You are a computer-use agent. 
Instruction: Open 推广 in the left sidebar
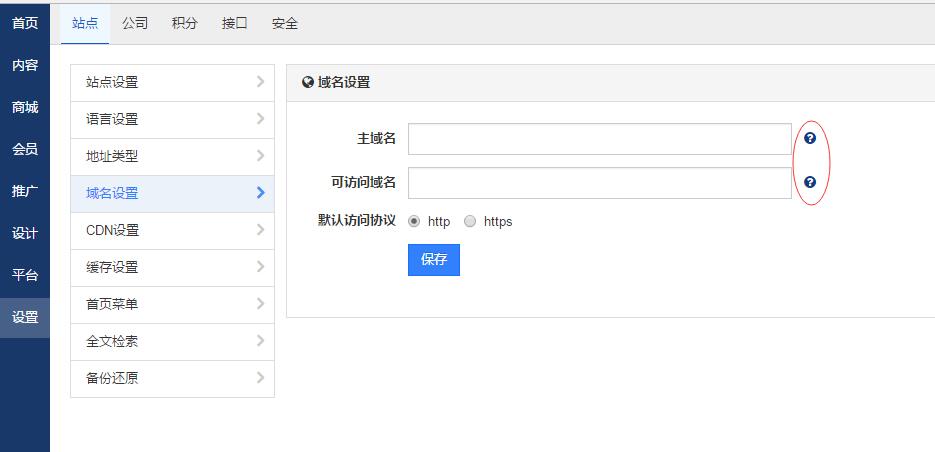tap(25, 191)
